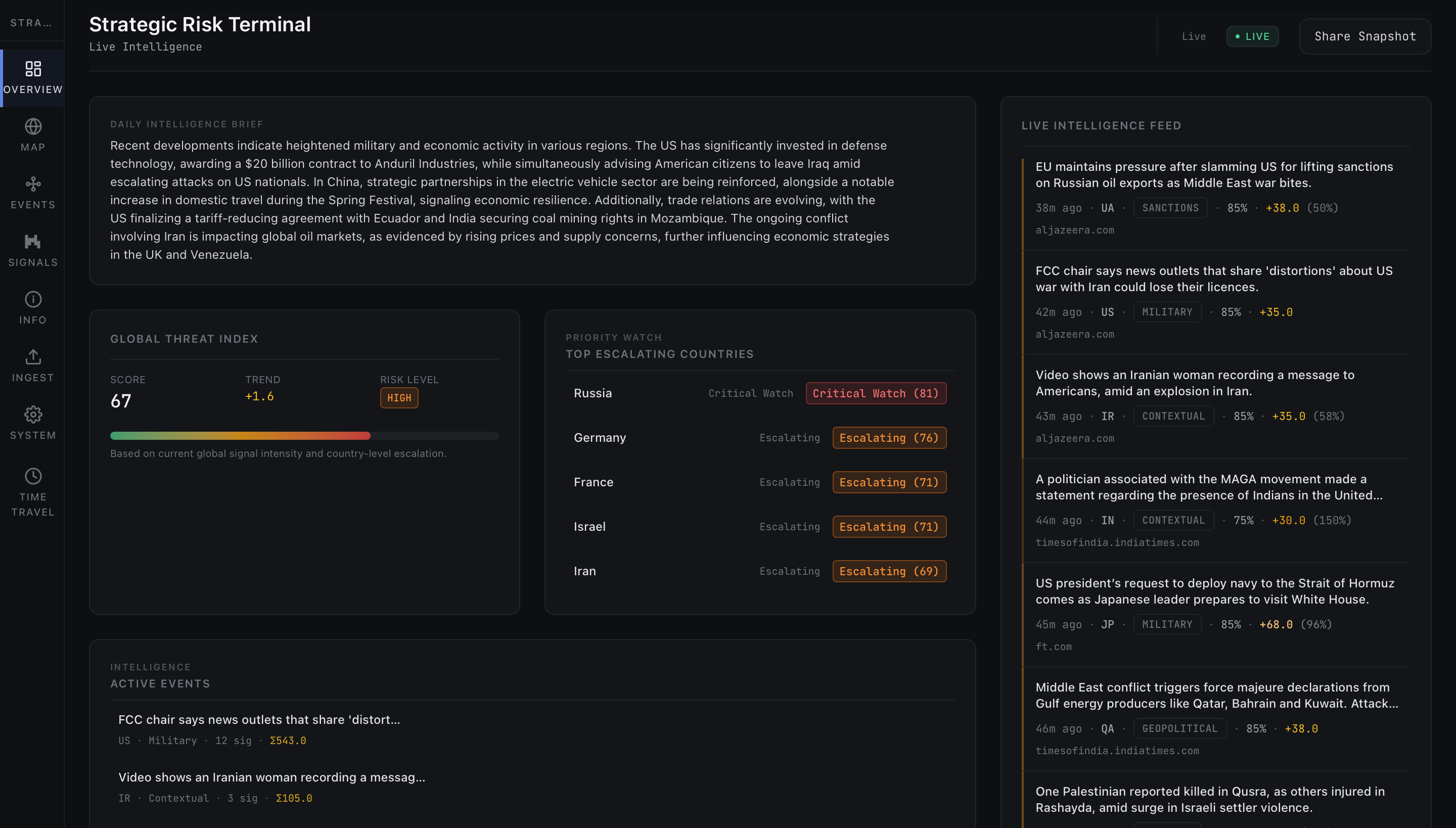Click the SANCTIONS tag in feed
The image size is (1456, 828).
coord(1170,208)
